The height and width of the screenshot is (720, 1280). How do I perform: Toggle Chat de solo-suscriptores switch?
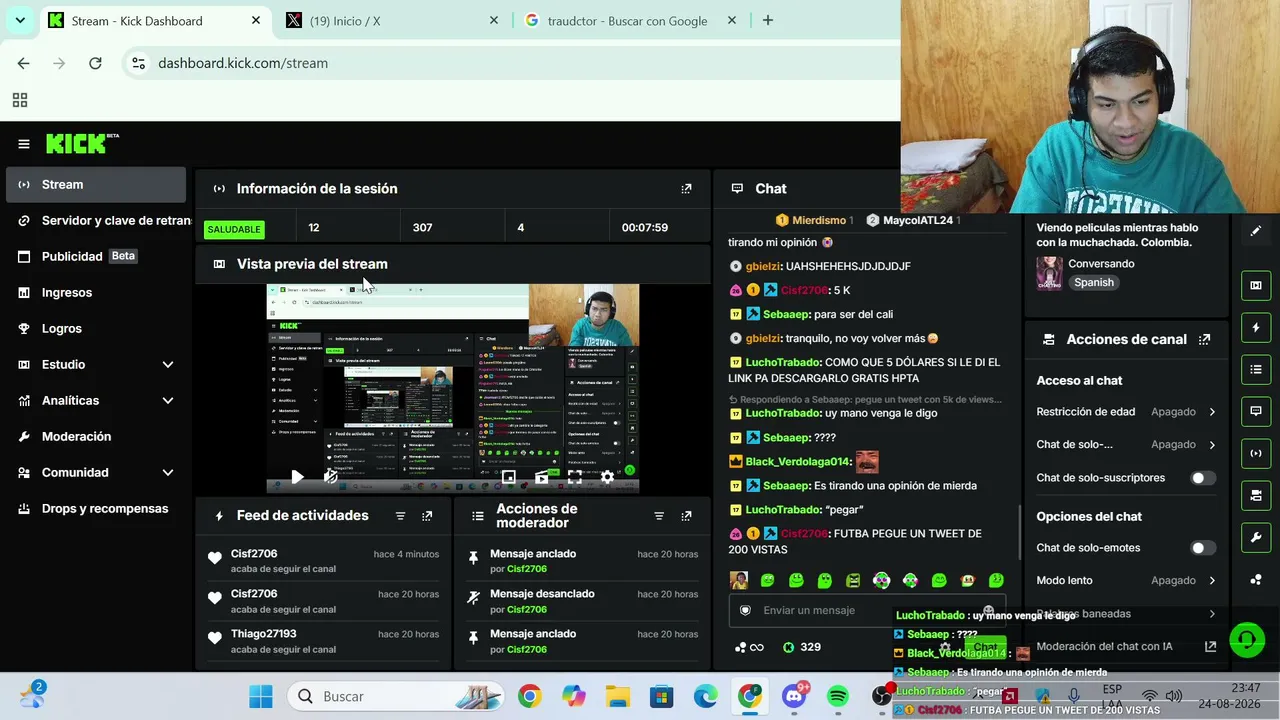click(x=1203, y=478)
